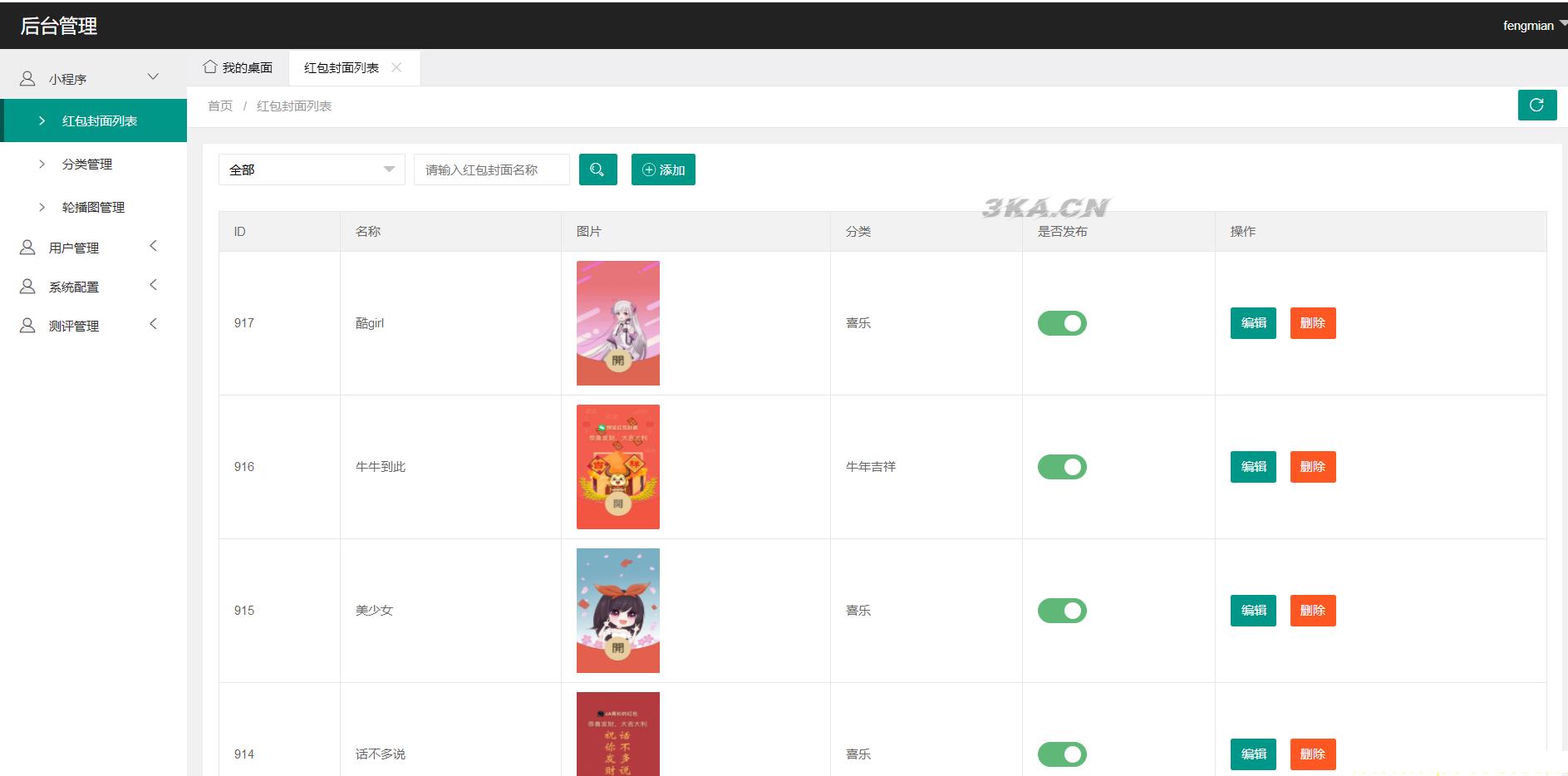Turn off publish switch for 美少女
This screenshot has width=1568, height=776.
point(1062,611)
